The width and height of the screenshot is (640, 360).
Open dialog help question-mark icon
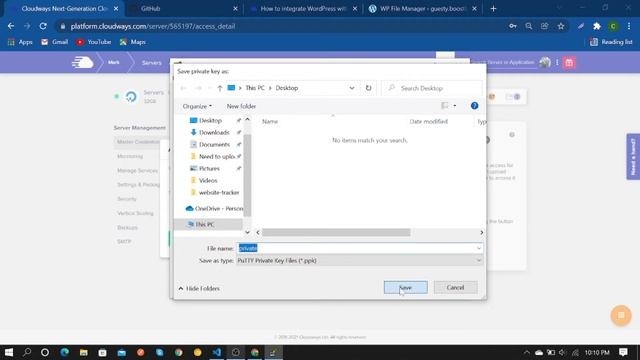point(474,106)
